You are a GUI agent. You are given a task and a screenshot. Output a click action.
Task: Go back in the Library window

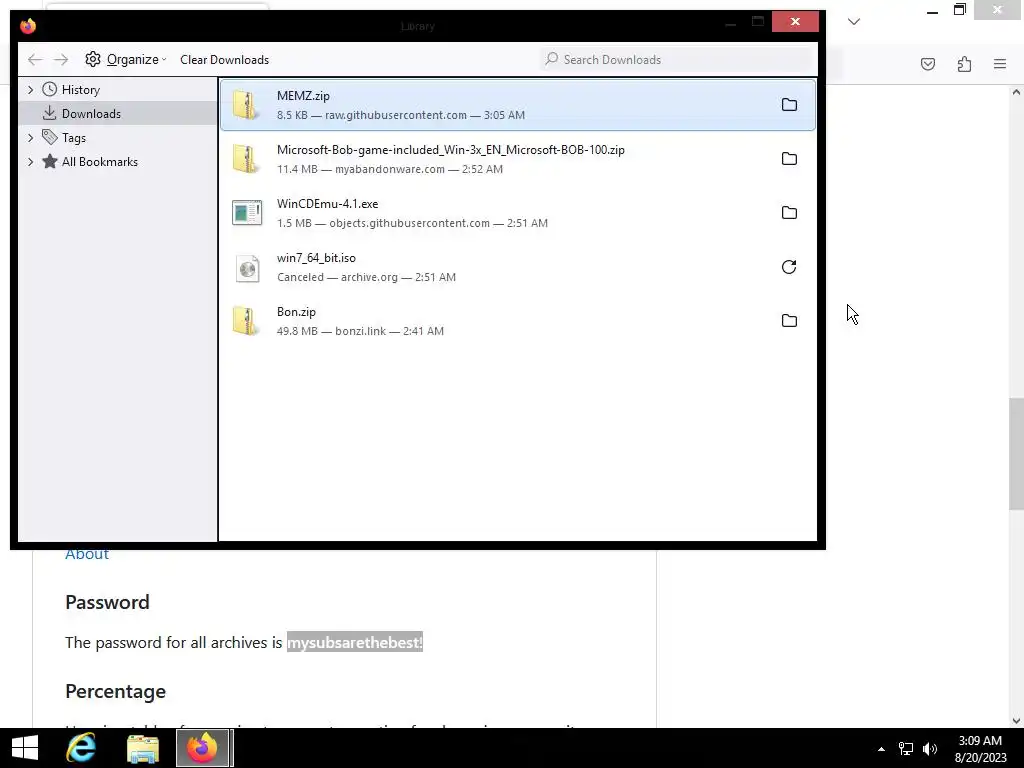pos(35,59)
